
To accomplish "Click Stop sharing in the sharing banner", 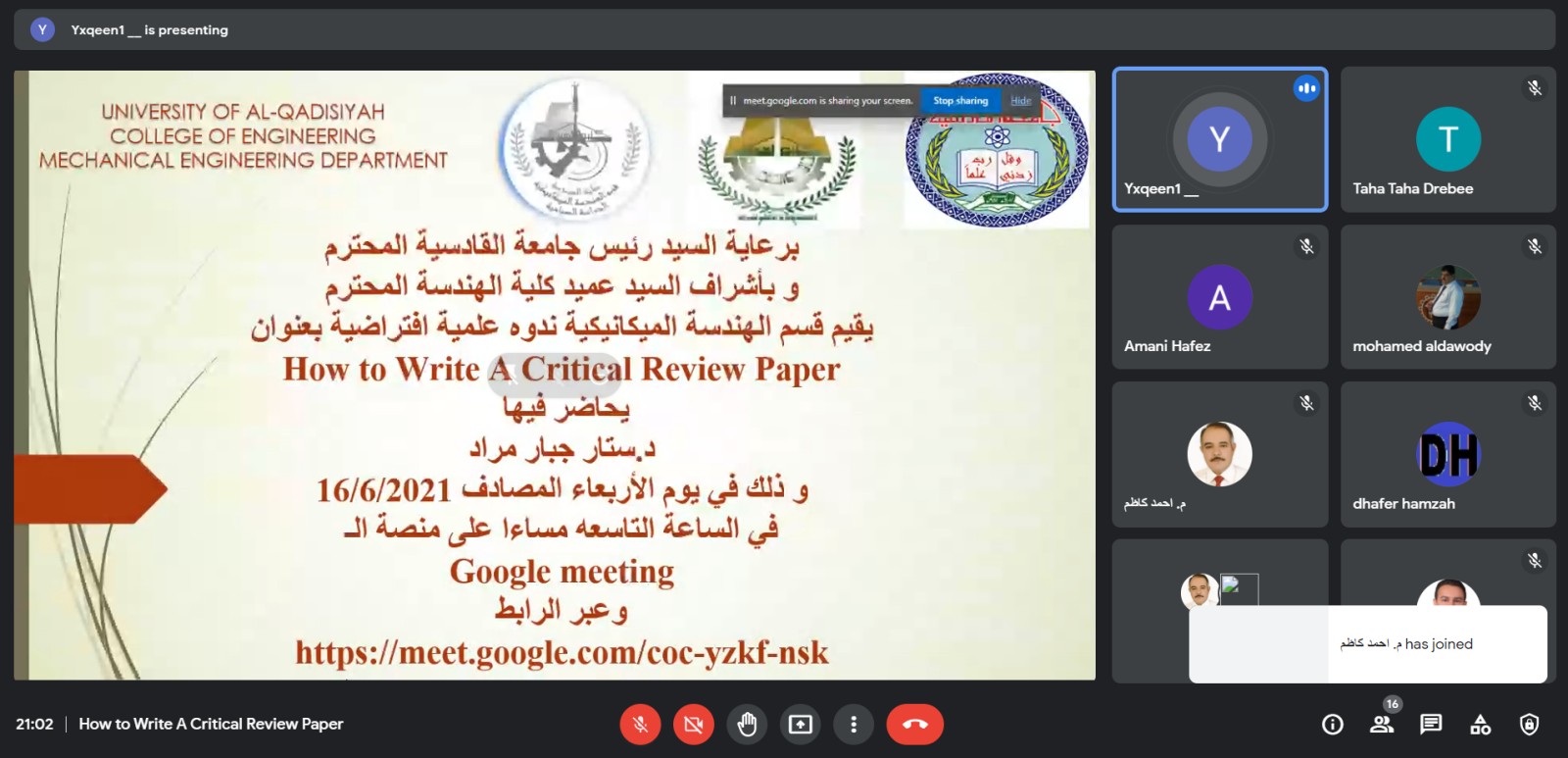I will 960,101.
